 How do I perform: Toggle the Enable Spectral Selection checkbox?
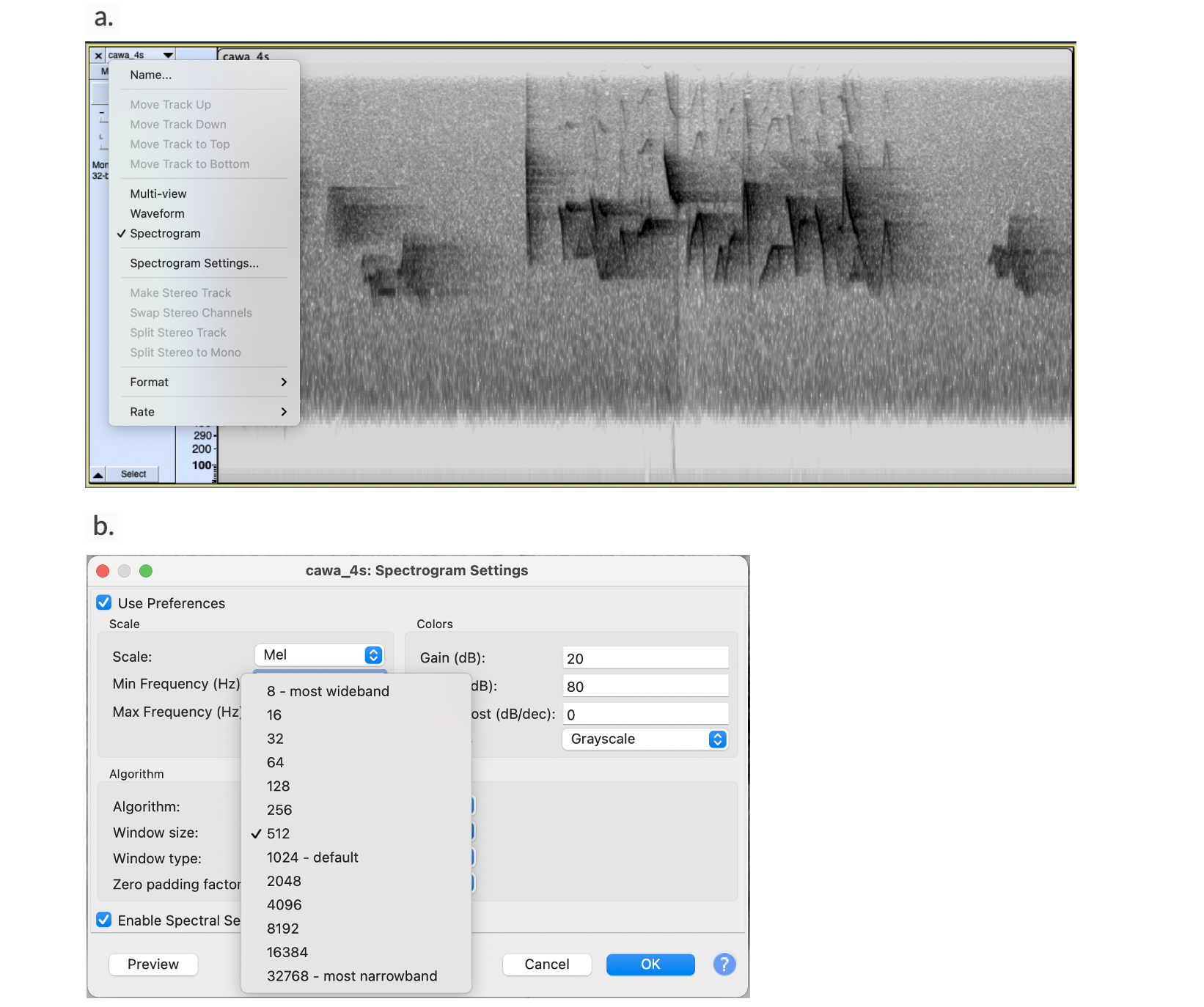[104, 921]
